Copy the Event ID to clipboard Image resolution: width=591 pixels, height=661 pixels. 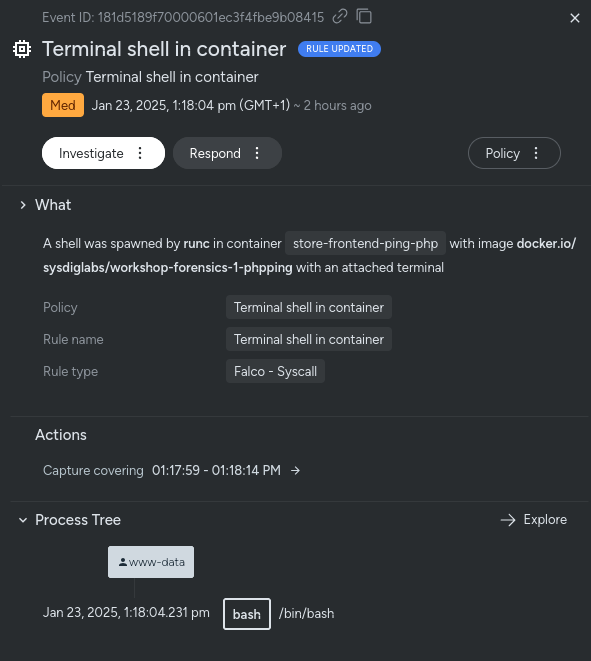point(364,17)
